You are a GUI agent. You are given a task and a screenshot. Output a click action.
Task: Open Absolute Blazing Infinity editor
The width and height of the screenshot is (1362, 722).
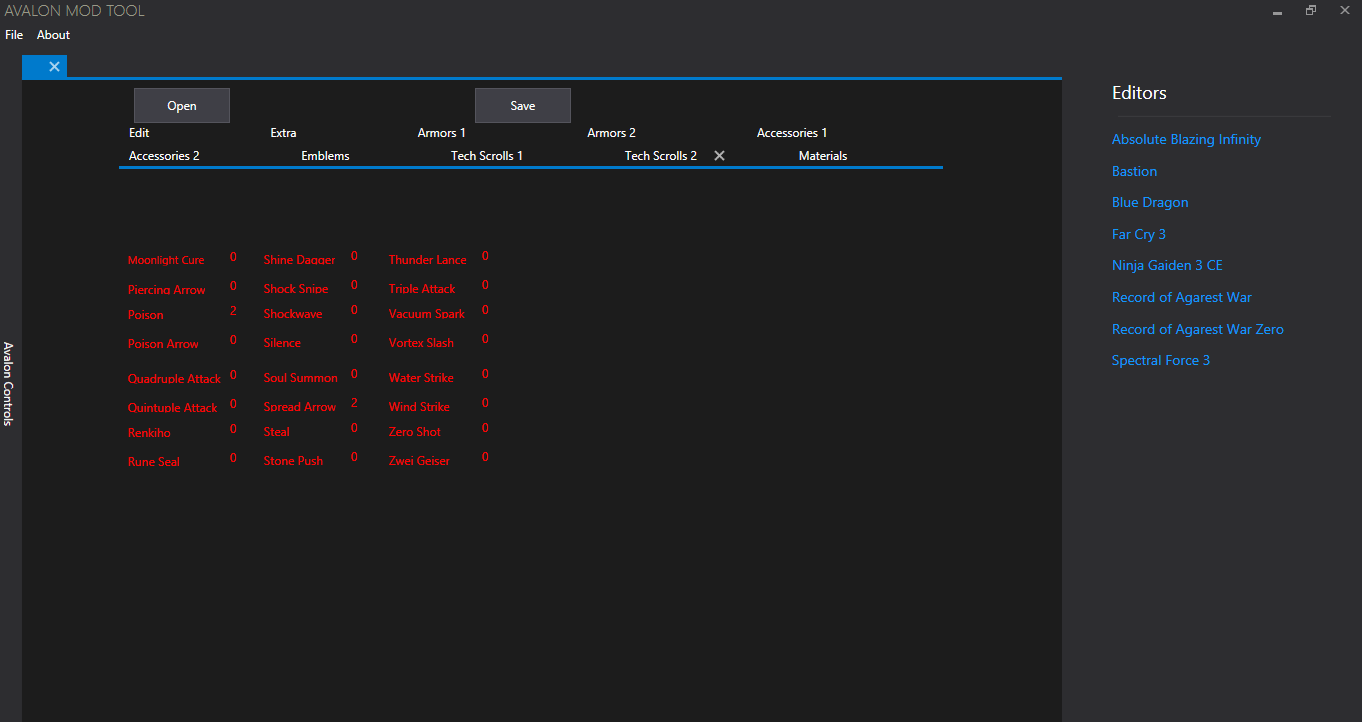click(1186, 139)
